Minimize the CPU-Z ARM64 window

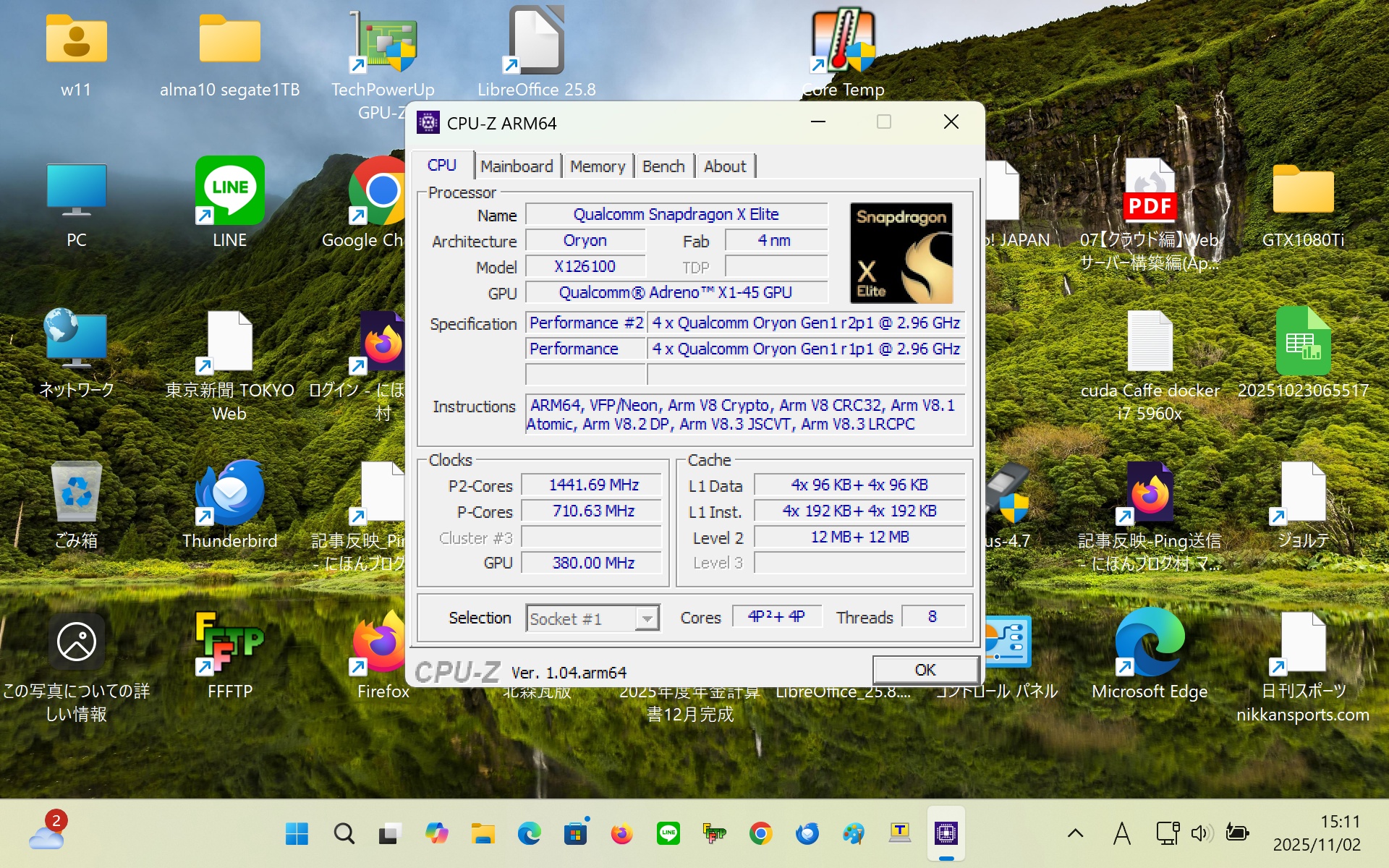click(818, 122)
